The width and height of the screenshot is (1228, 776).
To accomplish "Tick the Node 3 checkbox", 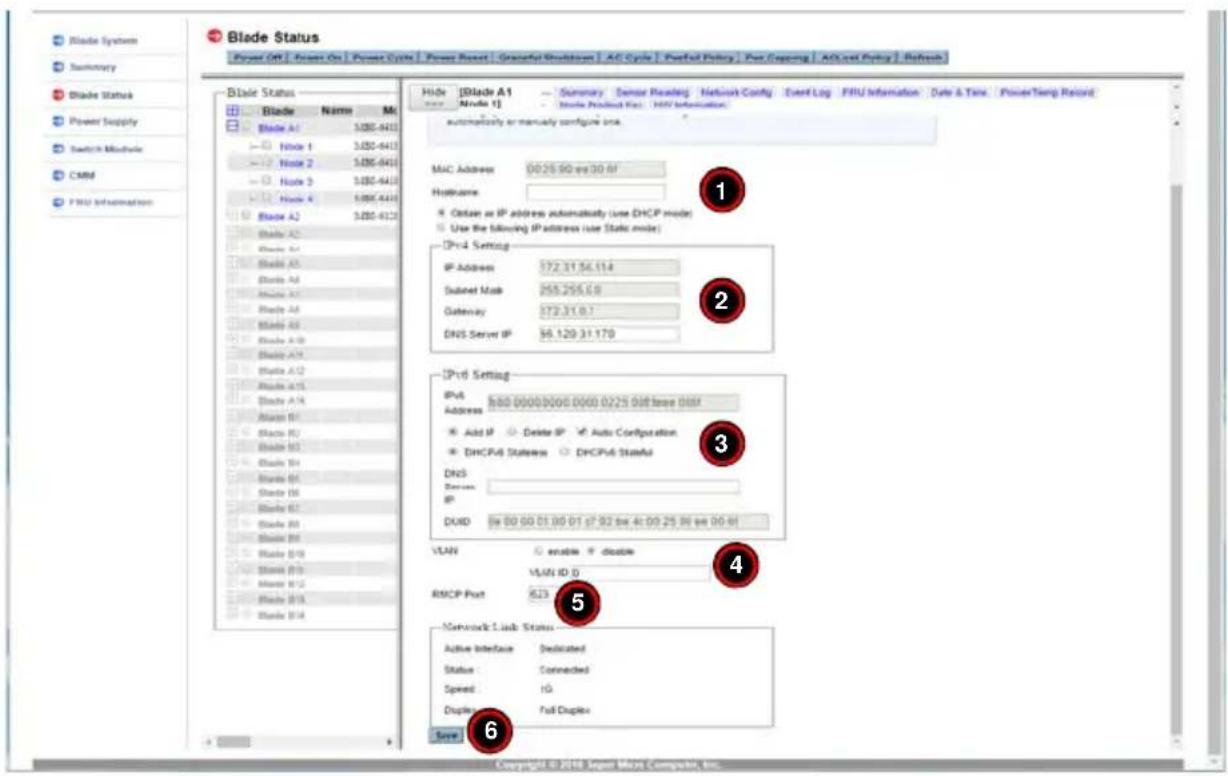I will pyautogui.click(x=267, y=181).
